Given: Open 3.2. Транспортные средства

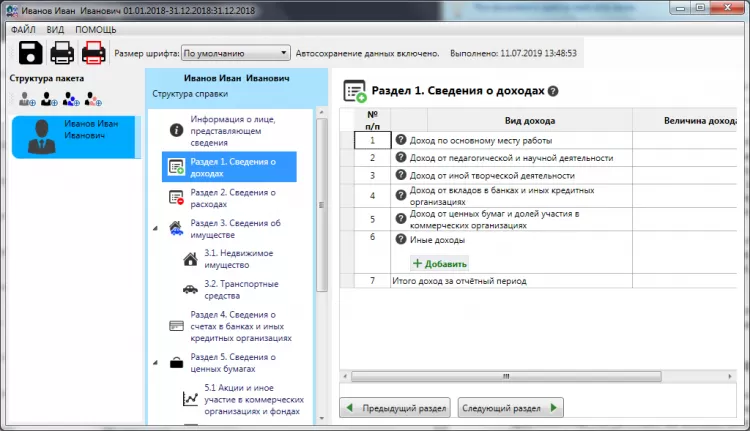Looking at the screenshot, I should point(241,289).
